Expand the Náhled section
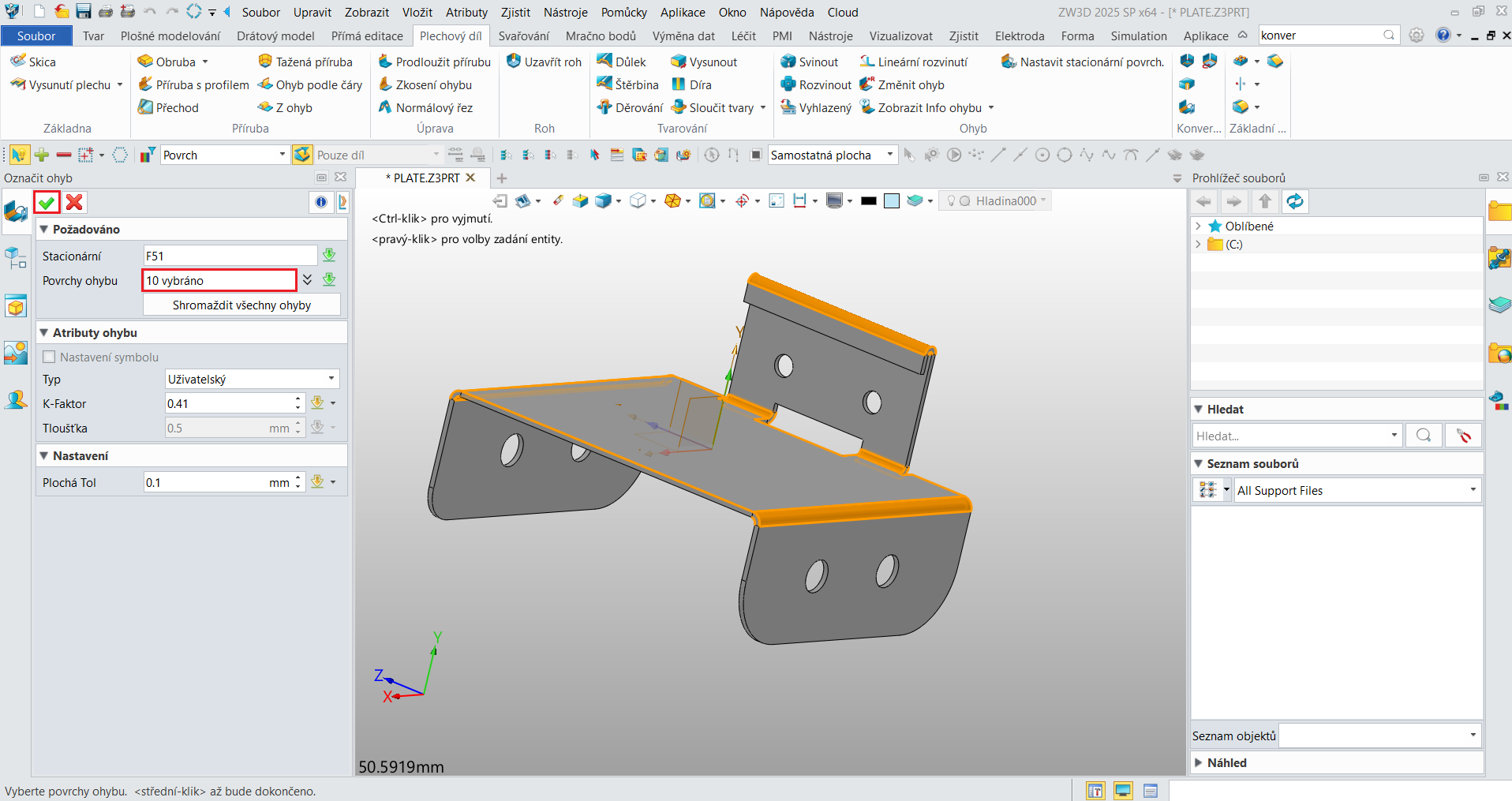The height and width of the screenshot is (801, 1512). (x=1199, y=762)
